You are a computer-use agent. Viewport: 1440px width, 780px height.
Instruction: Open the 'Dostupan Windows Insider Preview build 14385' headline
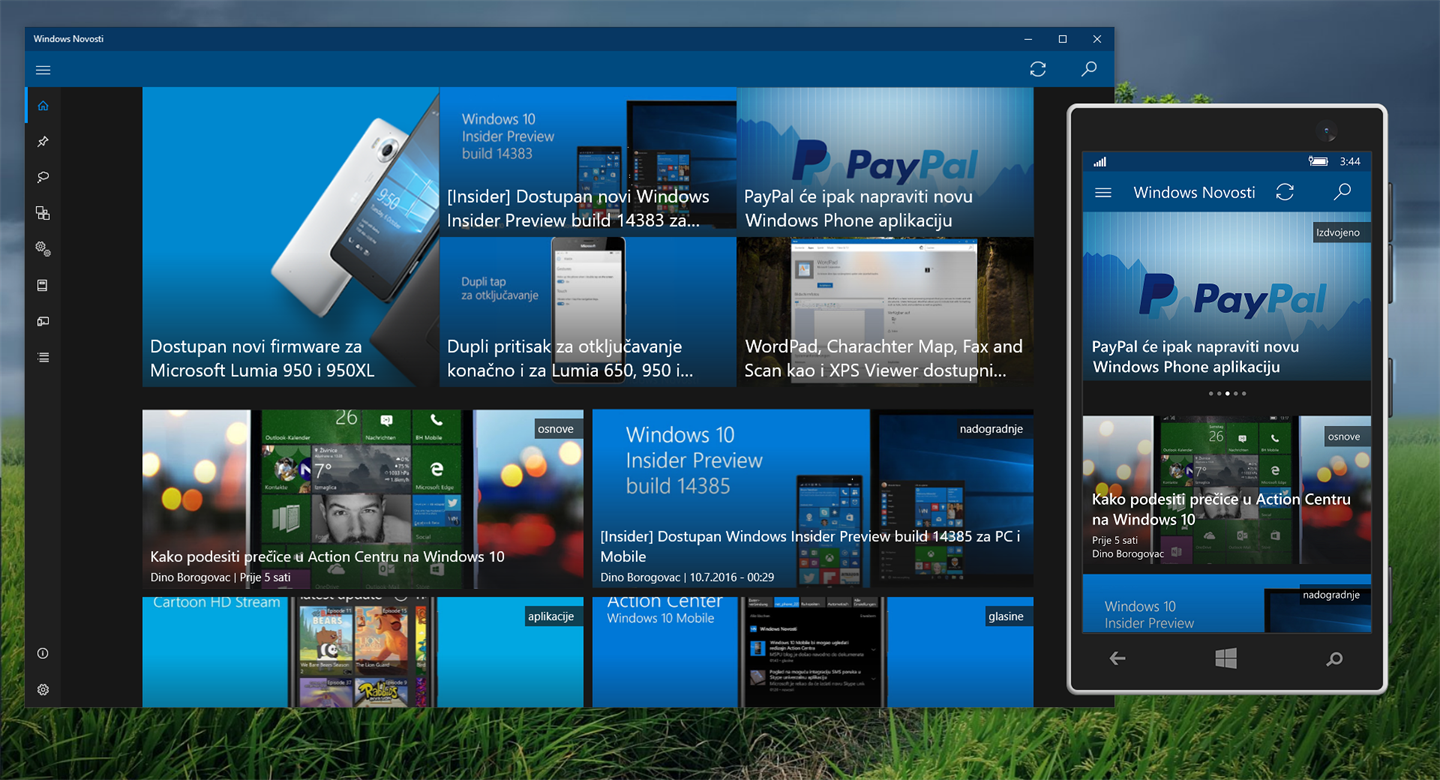(x=810, y=546)
